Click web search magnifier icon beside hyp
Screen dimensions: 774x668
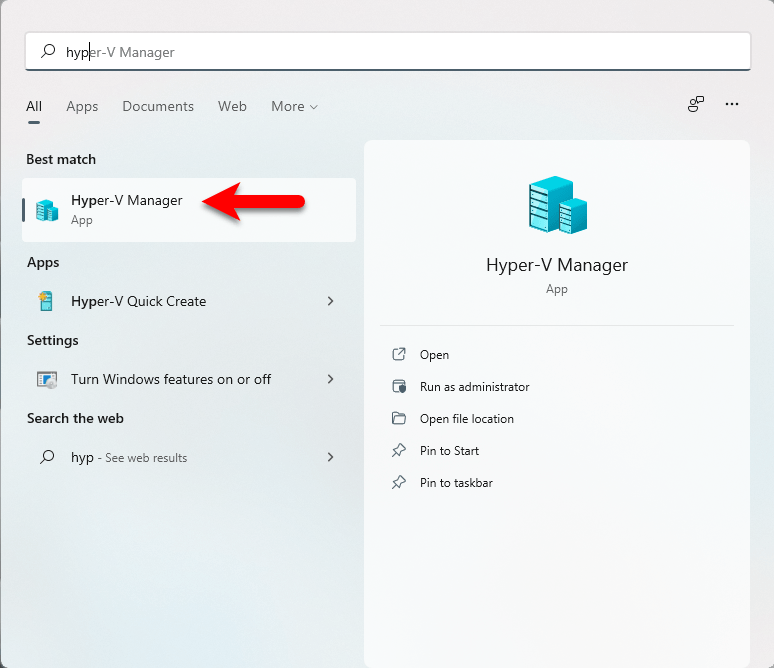(x=47, y=457)
